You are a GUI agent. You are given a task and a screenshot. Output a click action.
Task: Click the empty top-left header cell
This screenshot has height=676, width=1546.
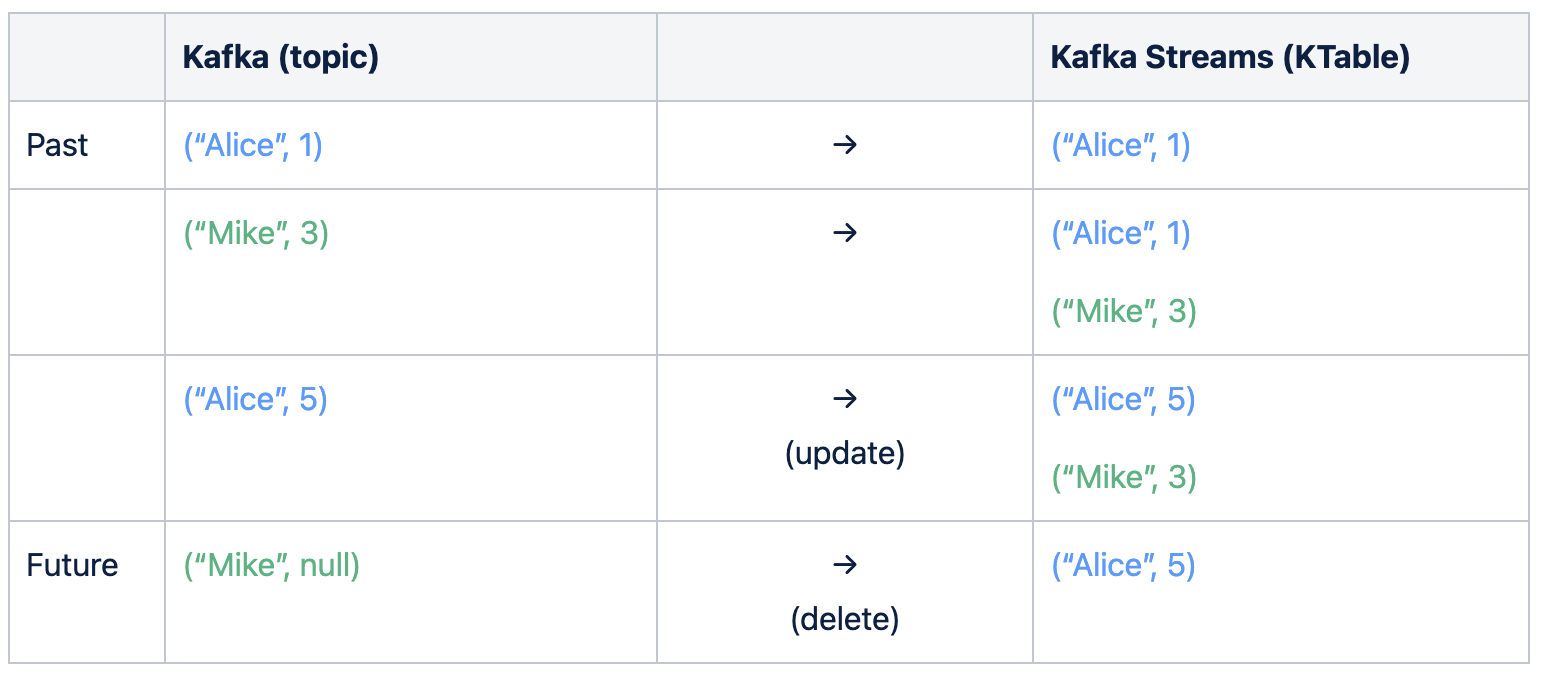[x=87, y=57]
